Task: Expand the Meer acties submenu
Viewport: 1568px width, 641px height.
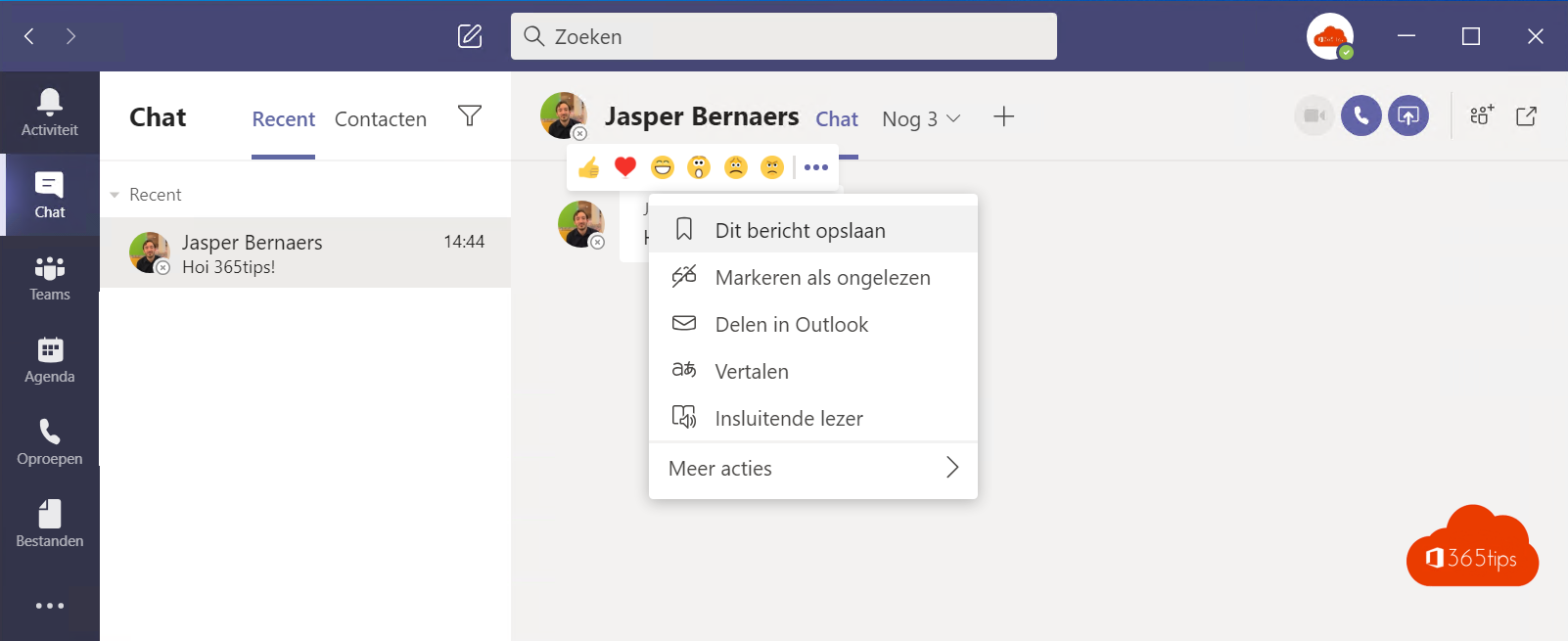Action: (x=813, y=469)
